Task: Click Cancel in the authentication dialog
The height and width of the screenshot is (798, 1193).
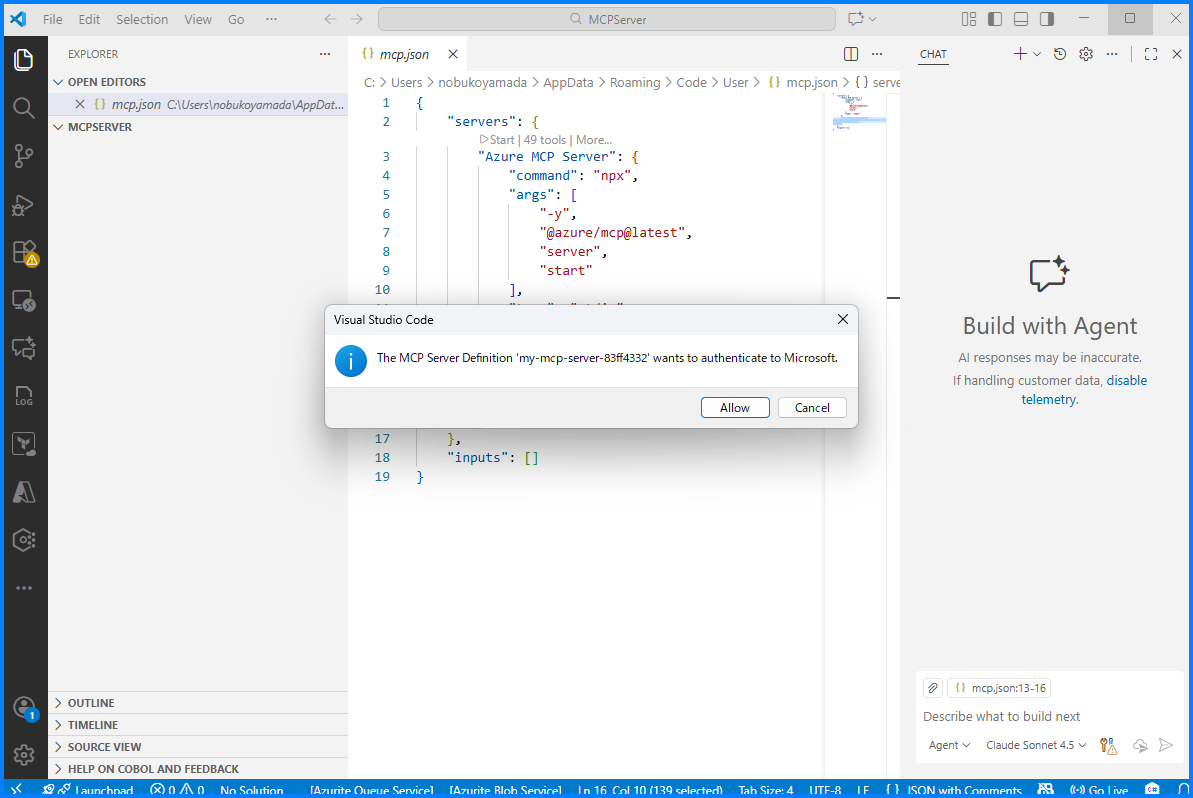Action: [812, 408]
